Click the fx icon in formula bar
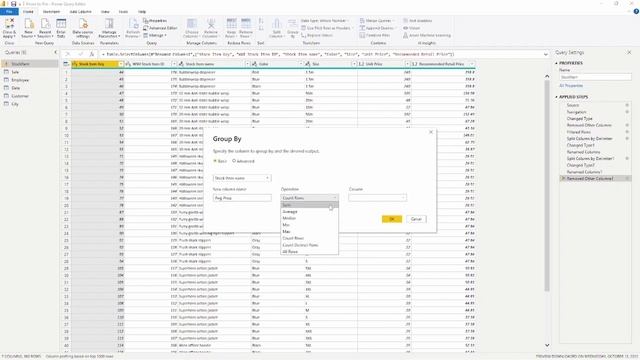 [92, 54]
